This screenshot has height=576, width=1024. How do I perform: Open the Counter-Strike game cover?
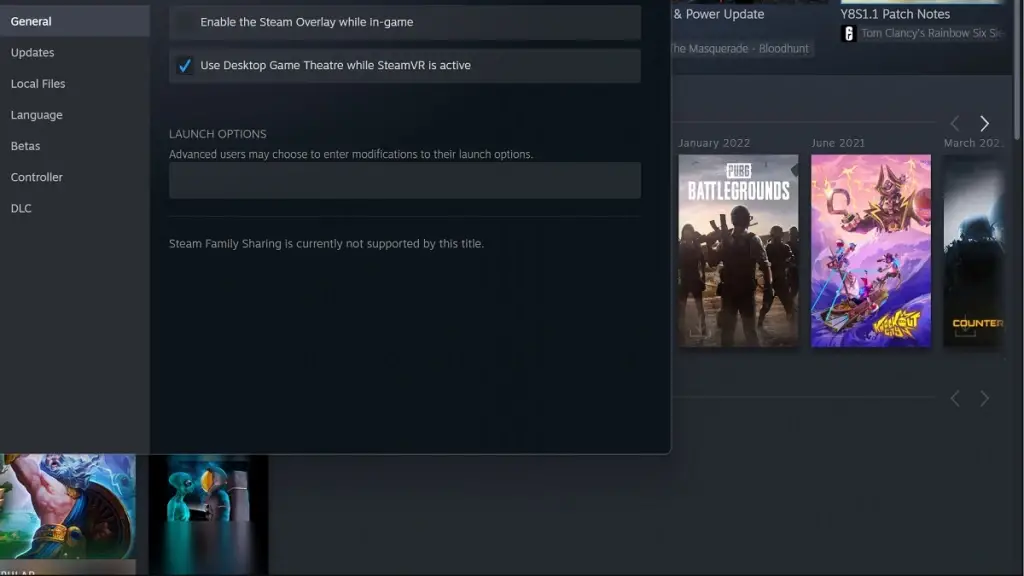tap(973, 251)
